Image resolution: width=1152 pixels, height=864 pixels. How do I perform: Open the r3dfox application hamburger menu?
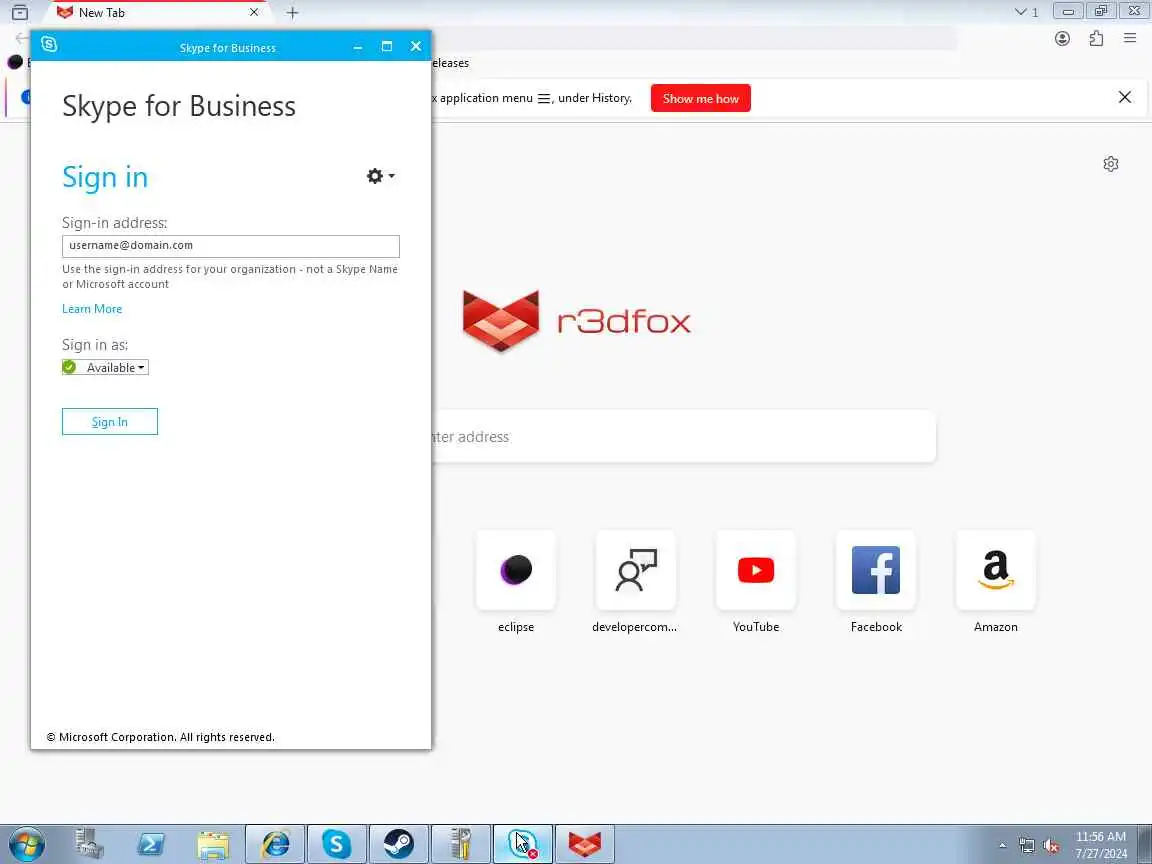pos(1130,38)
